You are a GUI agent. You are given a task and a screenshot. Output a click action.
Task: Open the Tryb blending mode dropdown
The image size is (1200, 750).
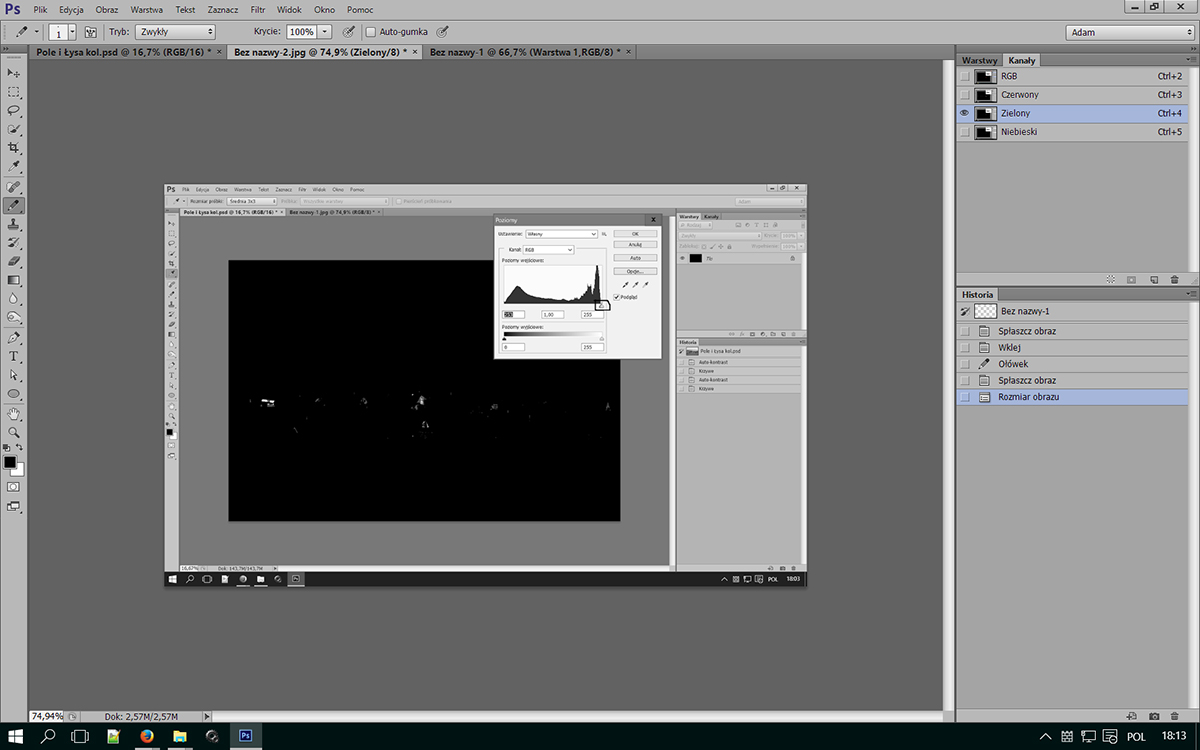pyautogui.click(x=176, y=32)
